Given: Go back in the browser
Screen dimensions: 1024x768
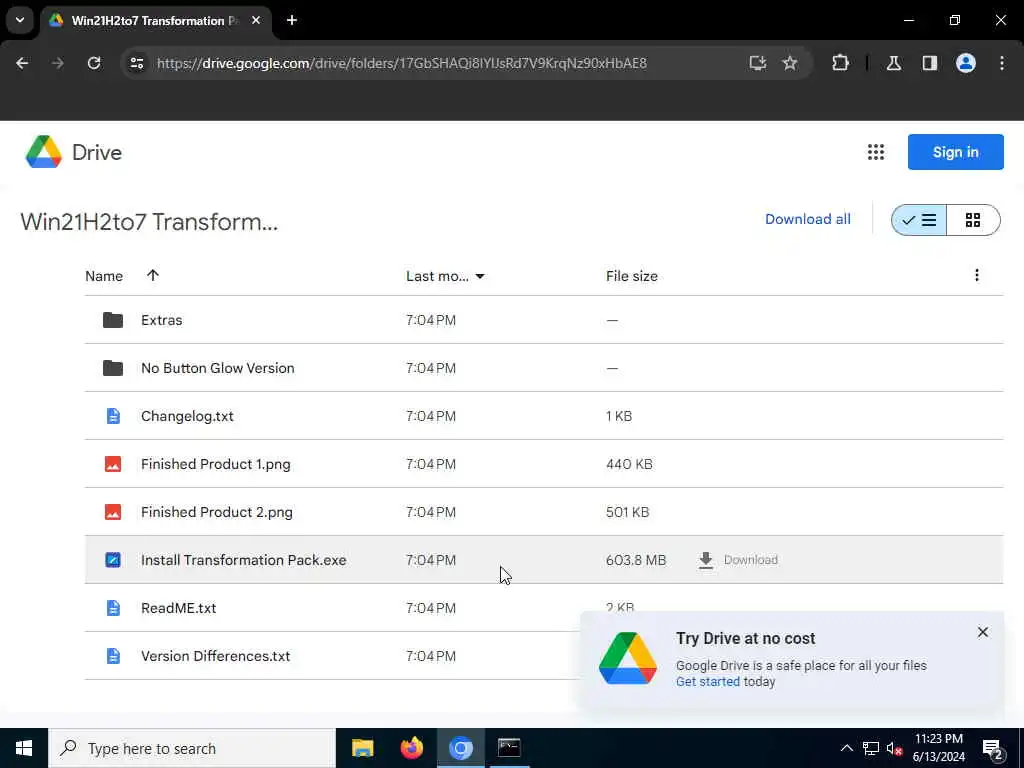Looking at the screenshot, I should point(22,63).
